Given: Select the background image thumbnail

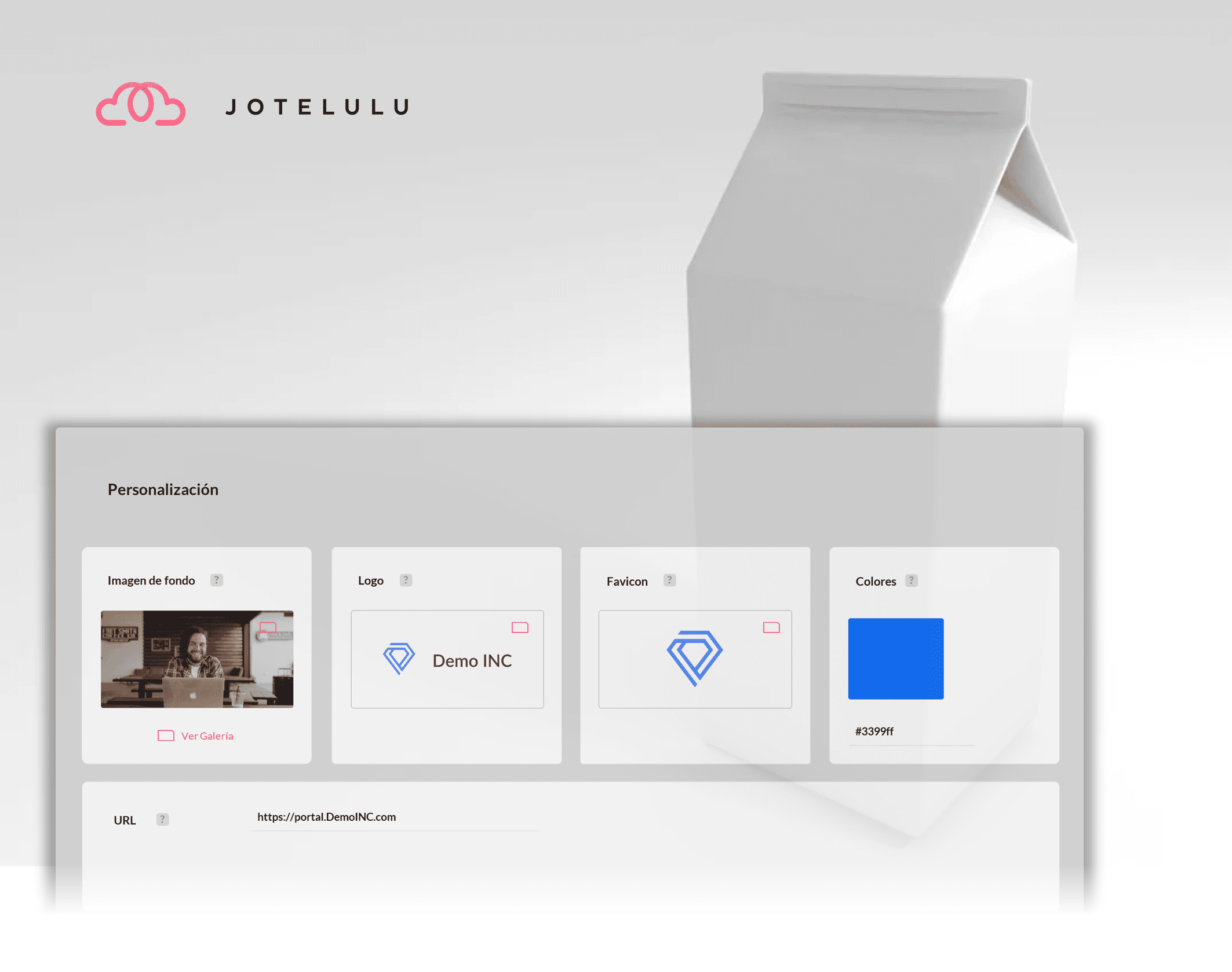Looking at the screenshot, I should (197, 659).
